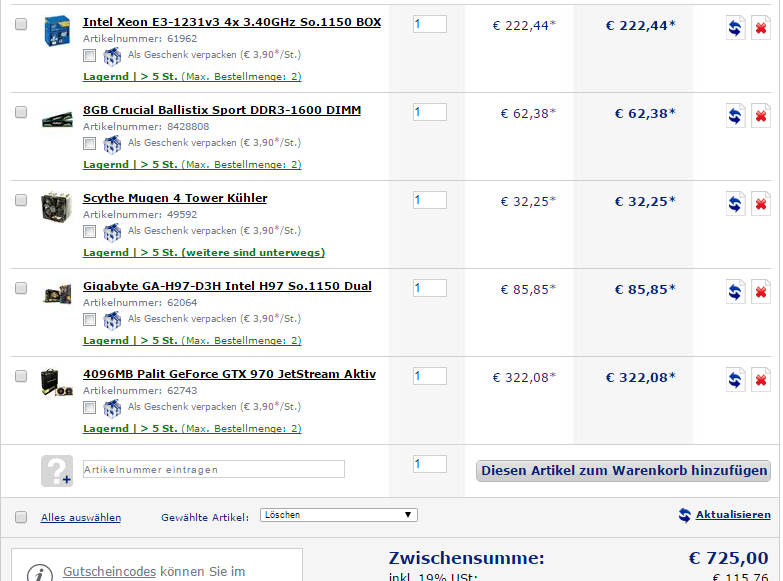This screenshot has width=783, height=581.
Task: Tick the Alles auswählen checkbox
Action: click(21, 517)
